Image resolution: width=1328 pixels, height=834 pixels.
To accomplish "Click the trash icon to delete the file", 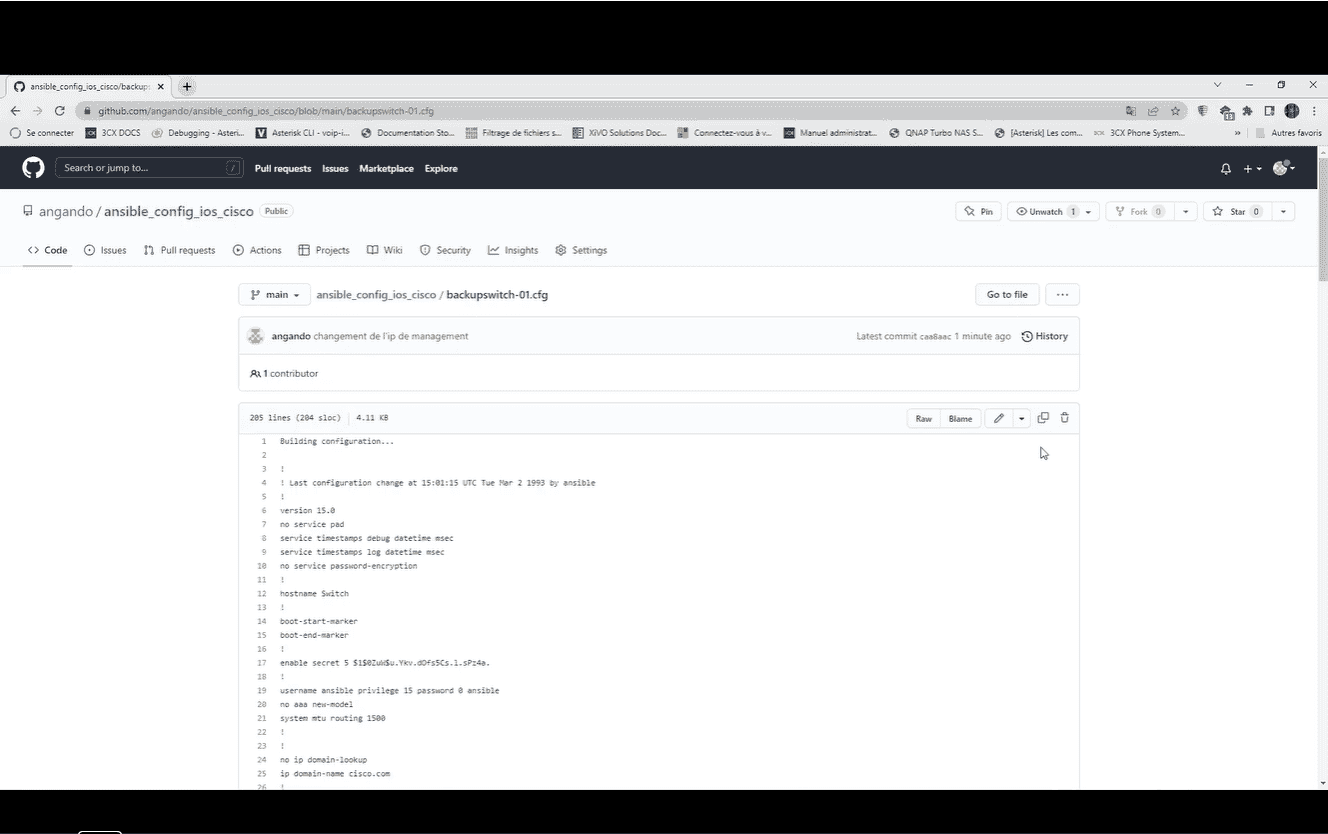I will point(1064,418).
